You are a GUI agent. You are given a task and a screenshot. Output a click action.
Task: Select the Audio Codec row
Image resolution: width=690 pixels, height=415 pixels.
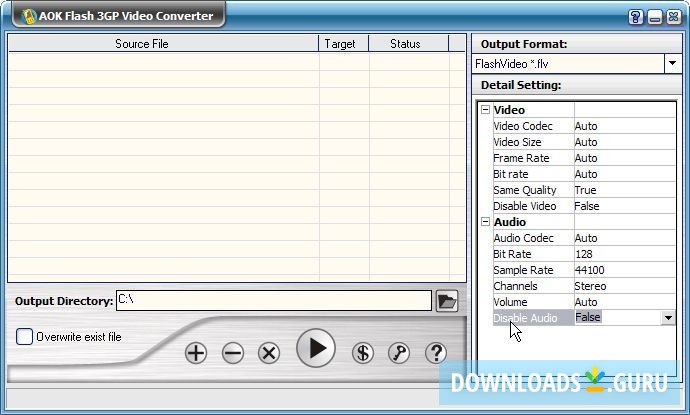click(x=584, y=238)
